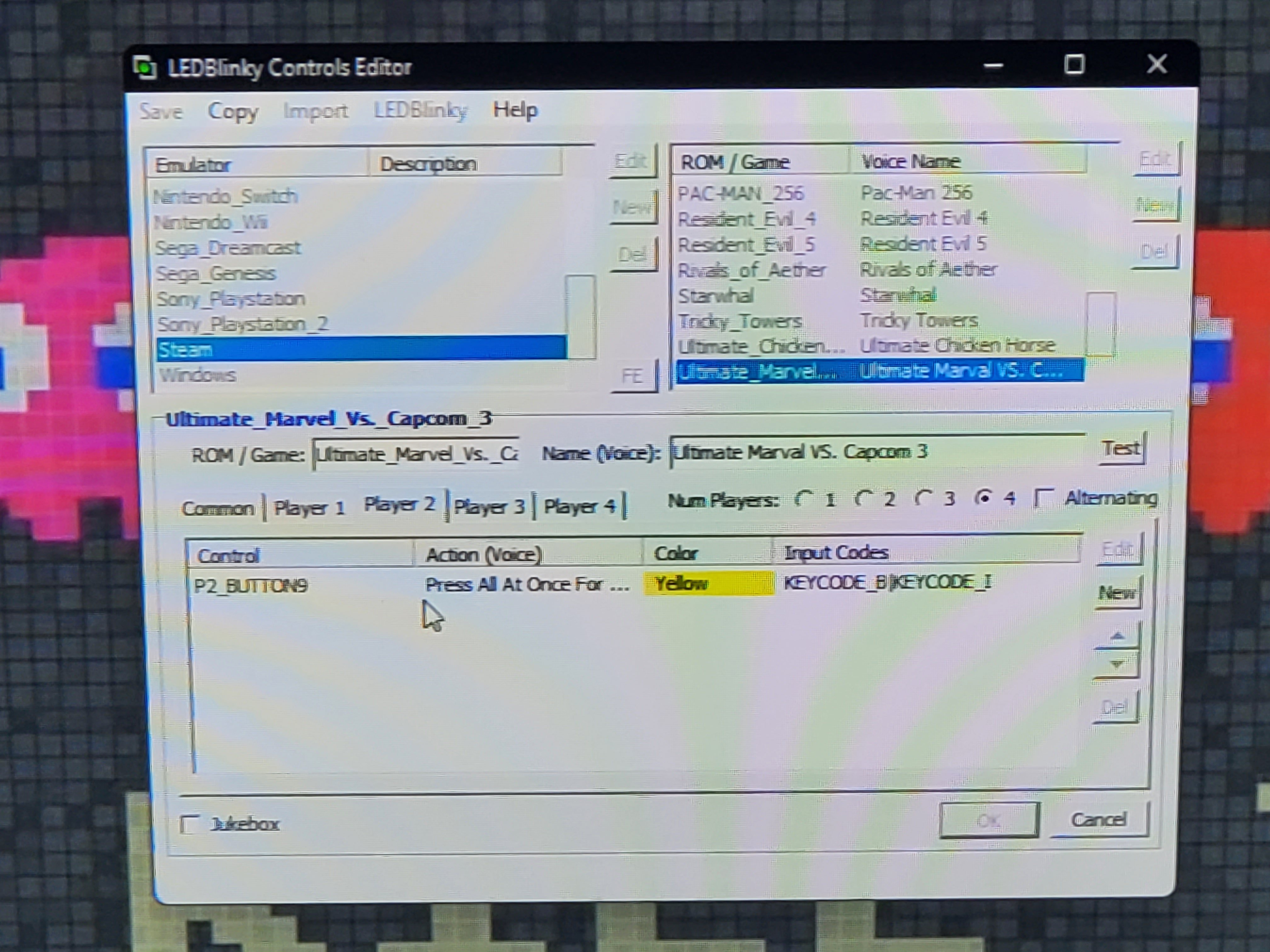This screenshot has height=952, width=1270.
Task: Click the Voice Name column header
Action: point(968,161)
